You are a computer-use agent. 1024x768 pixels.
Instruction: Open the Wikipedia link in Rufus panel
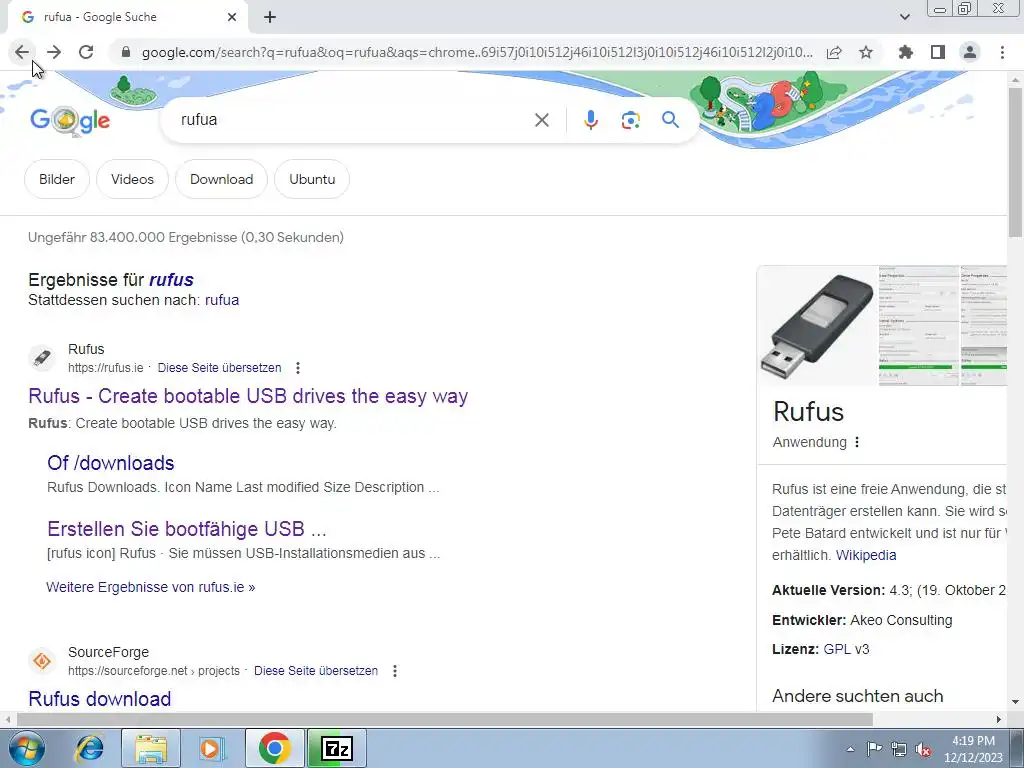[866, 555]
